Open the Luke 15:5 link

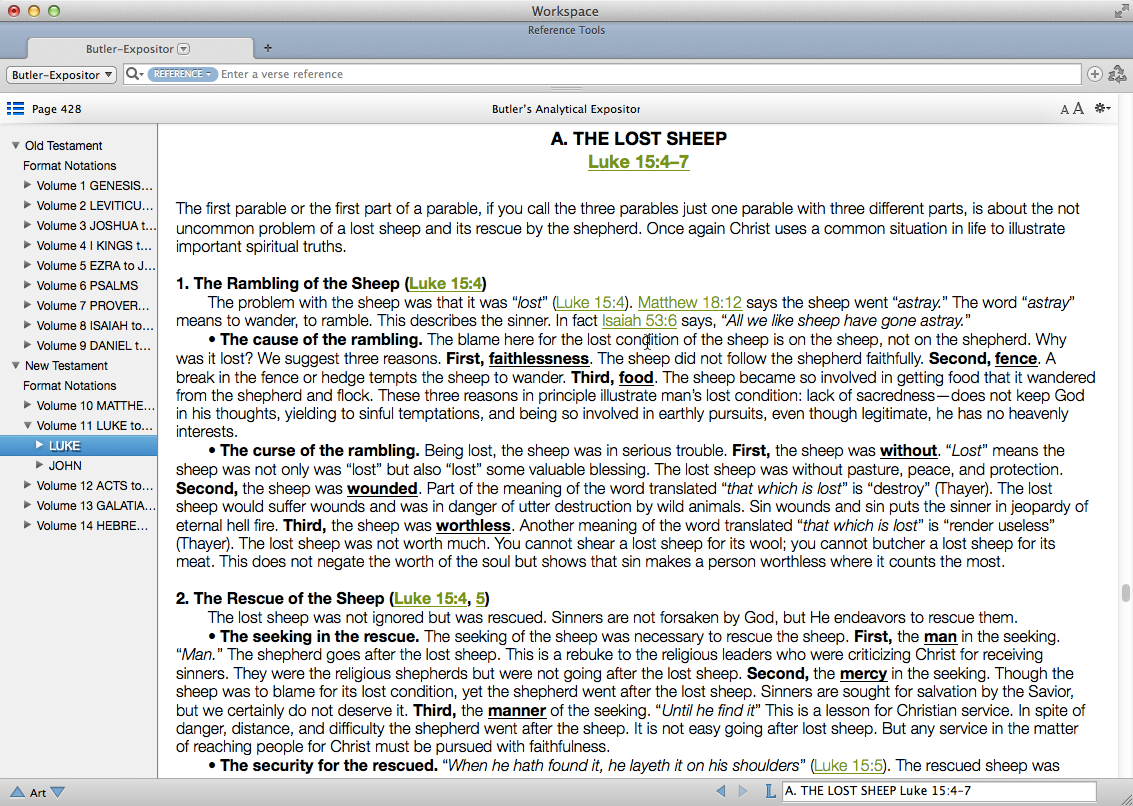click(848, 766)
